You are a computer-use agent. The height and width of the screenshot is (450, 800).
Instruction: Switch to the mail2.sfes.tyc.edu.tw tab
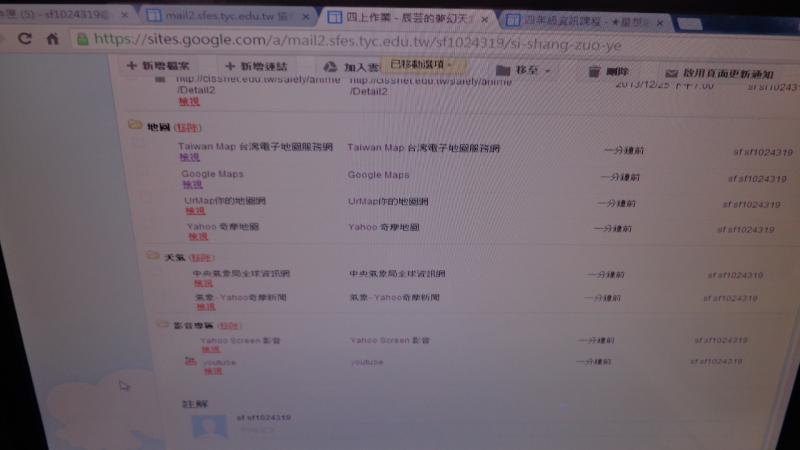click(x=226, y=16)
